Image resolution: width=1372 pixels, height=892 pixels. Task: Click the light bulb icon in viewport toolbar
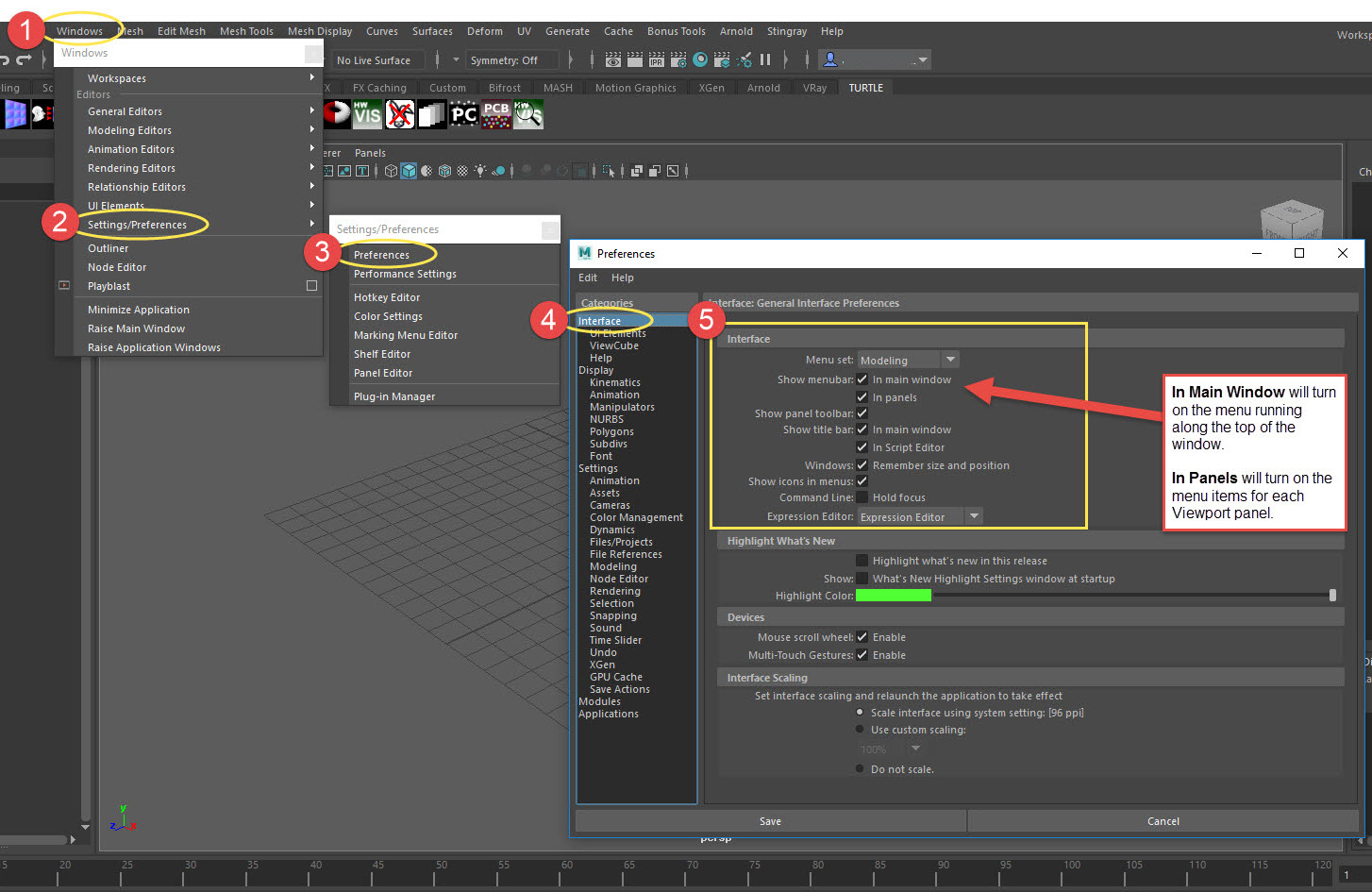pos(480,171)
